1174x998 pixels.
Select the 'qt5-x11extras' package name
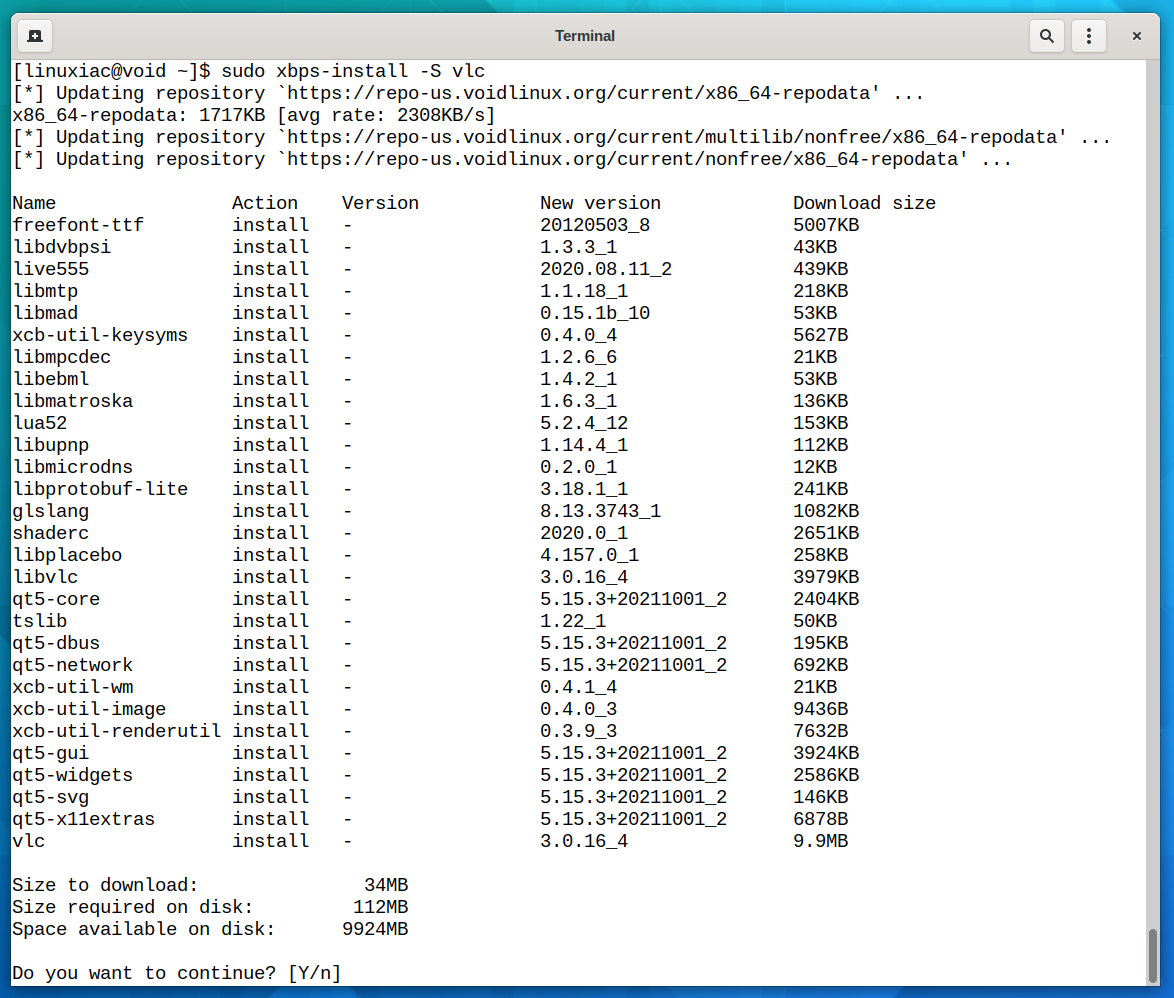tap(84, 819)
